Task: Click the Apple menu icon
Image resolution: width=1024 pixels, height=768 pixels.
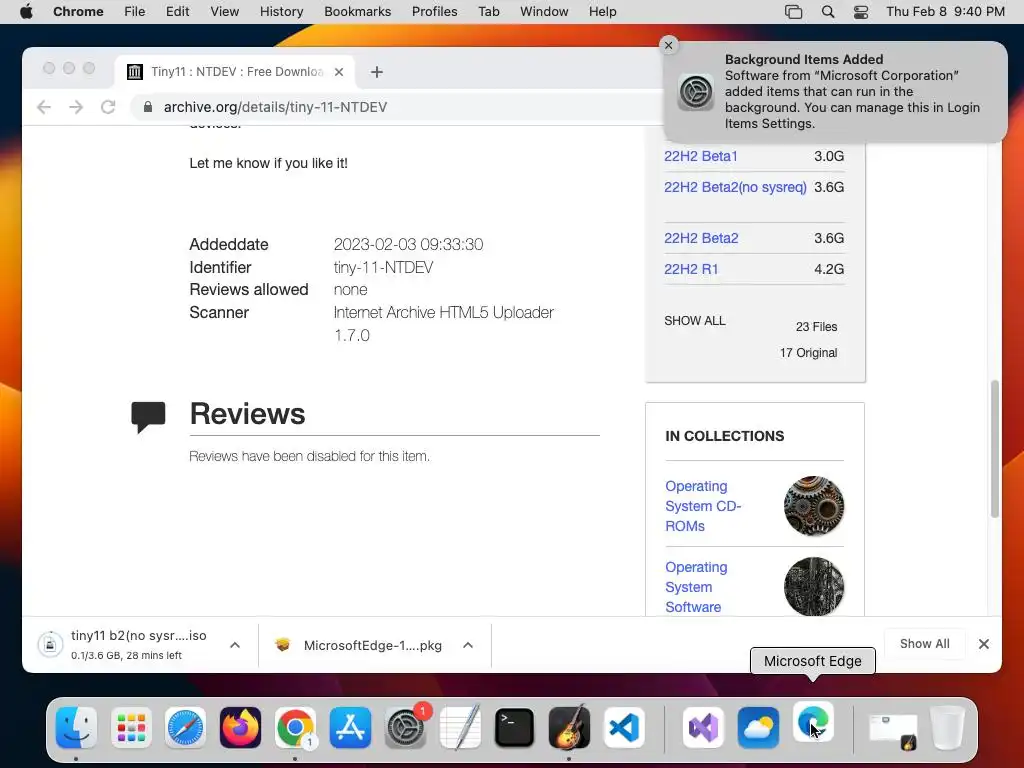Action: click(x=26, y=12)
